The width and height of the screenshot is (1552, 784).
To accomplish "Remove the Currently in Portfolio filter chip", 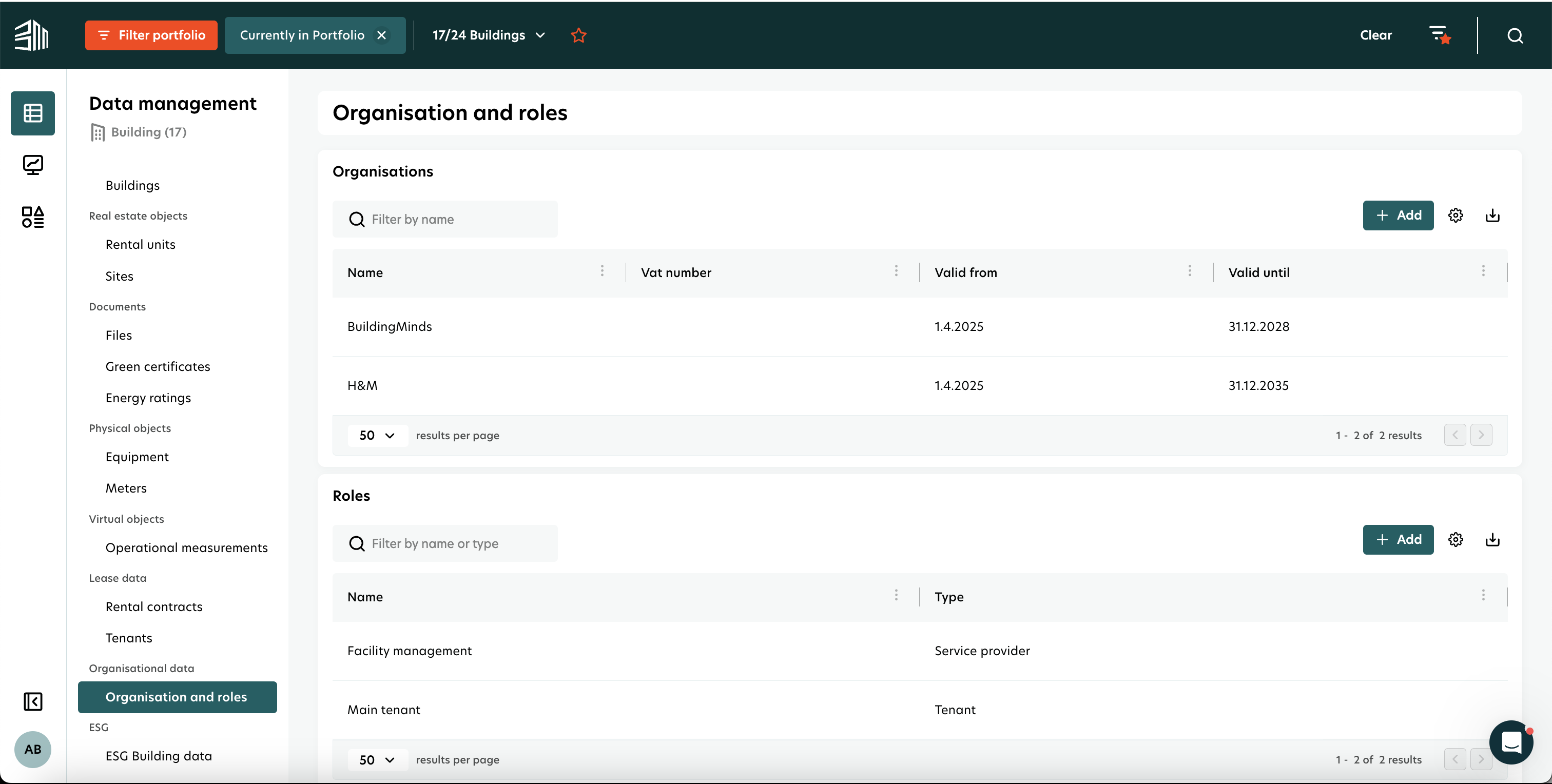I will point(381,35).
